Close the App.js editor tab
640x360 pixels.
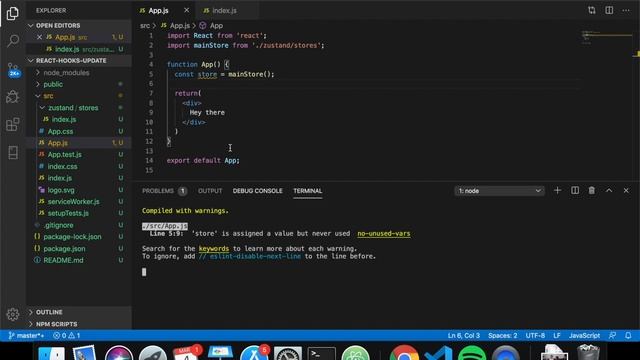187,10
